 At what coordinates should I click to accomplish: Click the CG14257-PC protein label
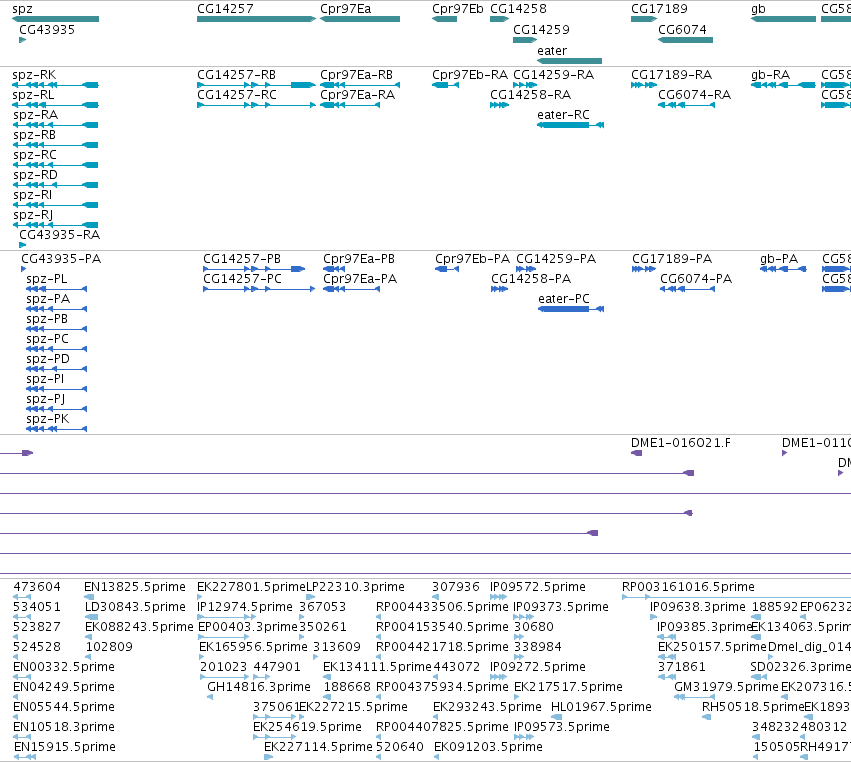pos(243,279)
